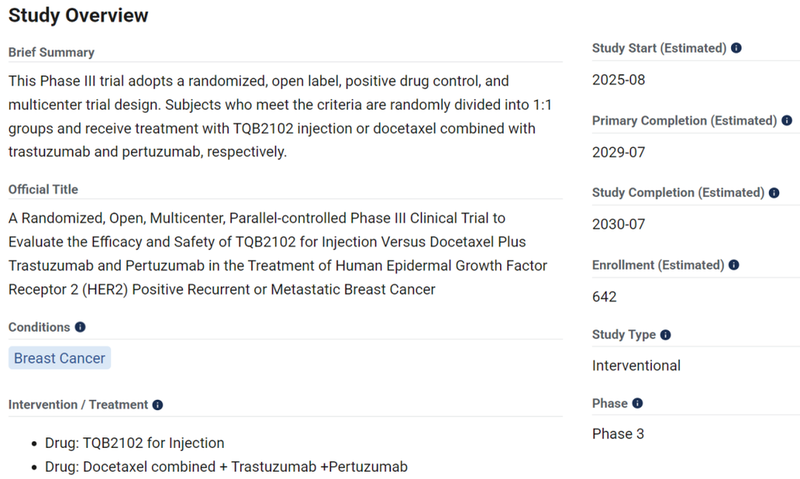Click the info icon beside Conditions

(80, 327)
